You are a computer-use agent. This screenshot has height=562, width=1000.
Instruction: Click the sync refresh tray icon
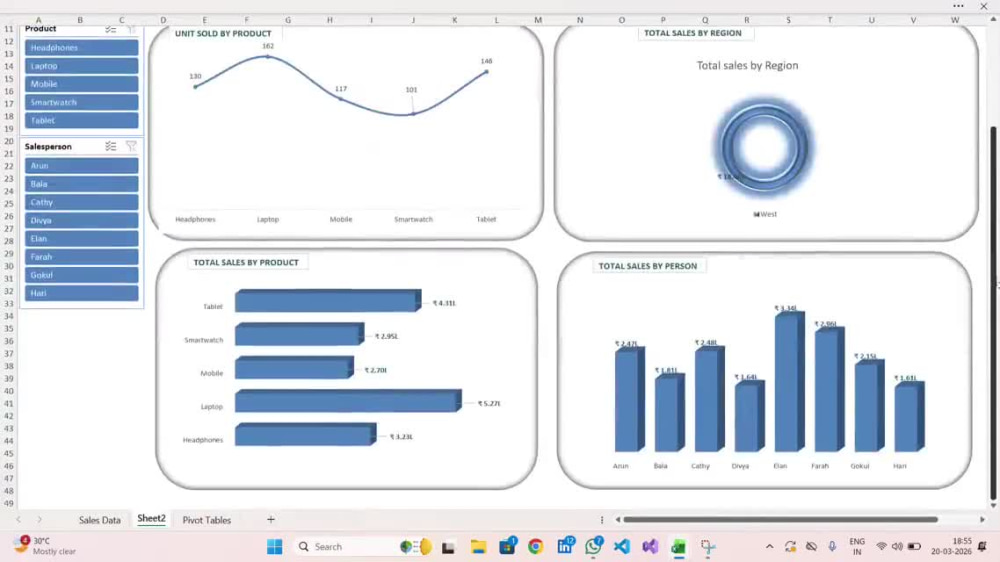[x=790, y=547]
